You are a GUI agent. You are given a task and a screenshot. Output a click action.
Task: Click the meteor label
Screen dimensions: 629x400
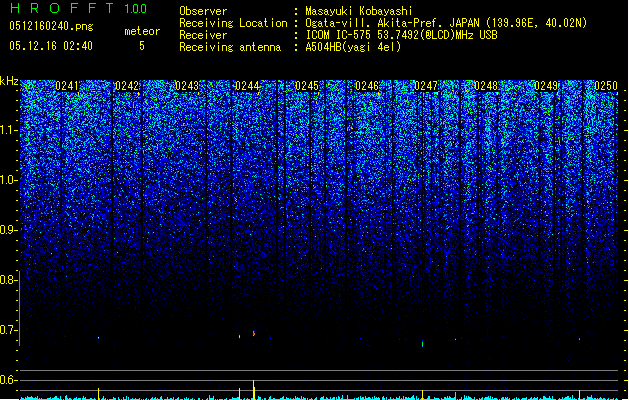coord(142,31)
